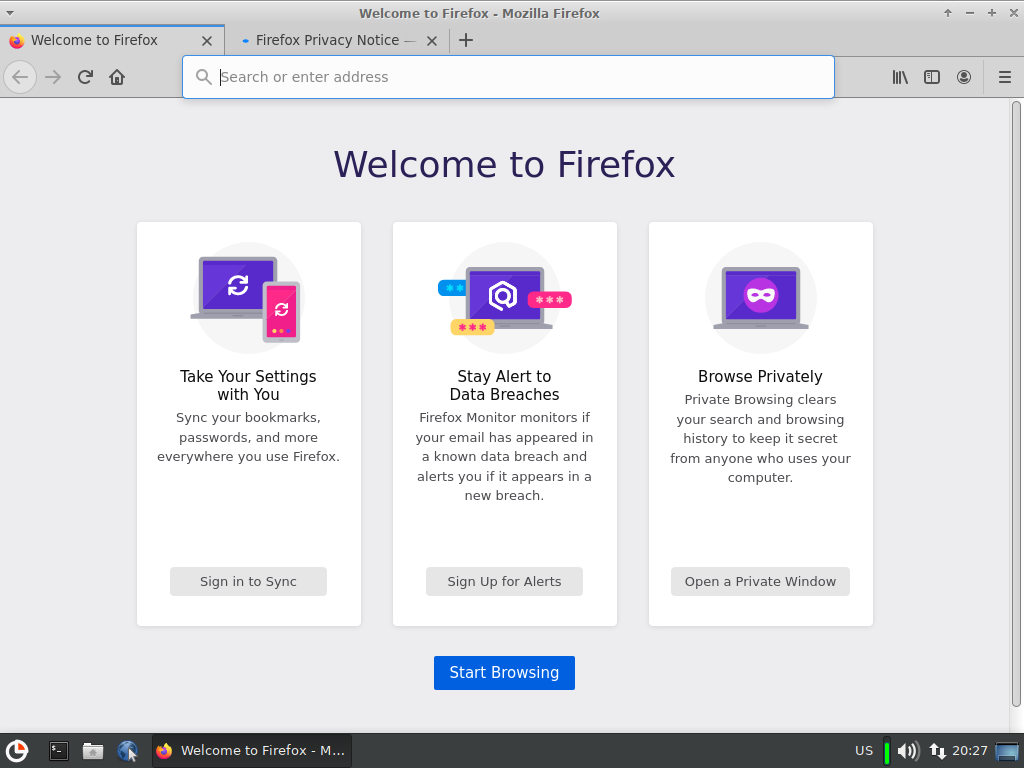Open the Firefox Account menu
The width and height of the screenshot is (1024, 768).
[964, 77]
